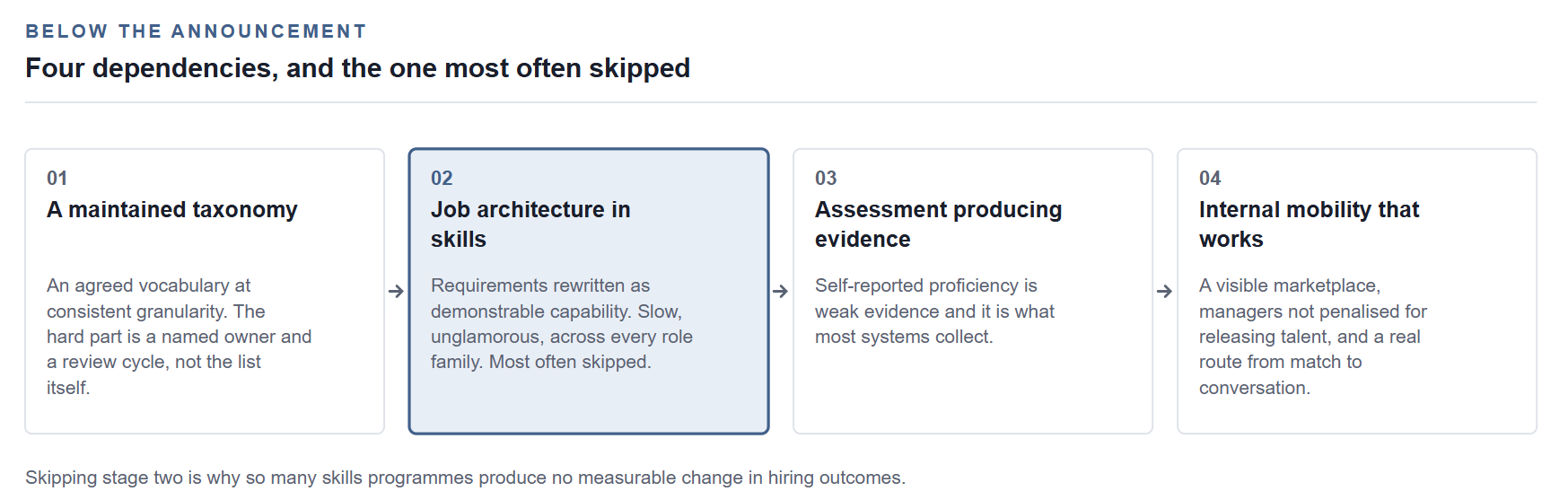This screenshot has height=500, width=1568.
Task: Click the Self-reported proficiency description text
Action: click(934, 311)
